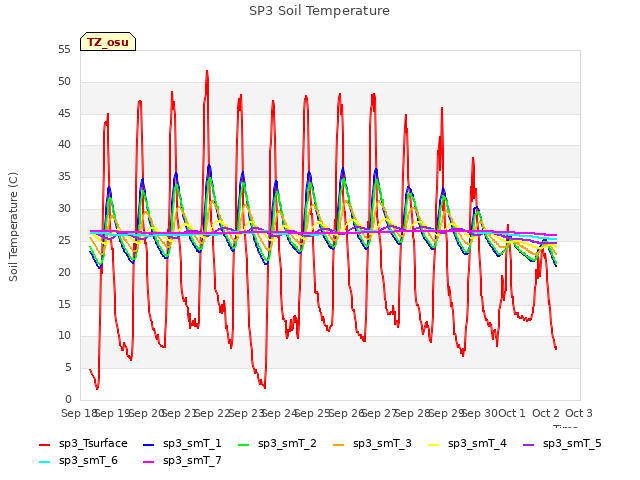
Task: Click the SP3 Soil Temperature chart title
Action: [x=319, y=11]
